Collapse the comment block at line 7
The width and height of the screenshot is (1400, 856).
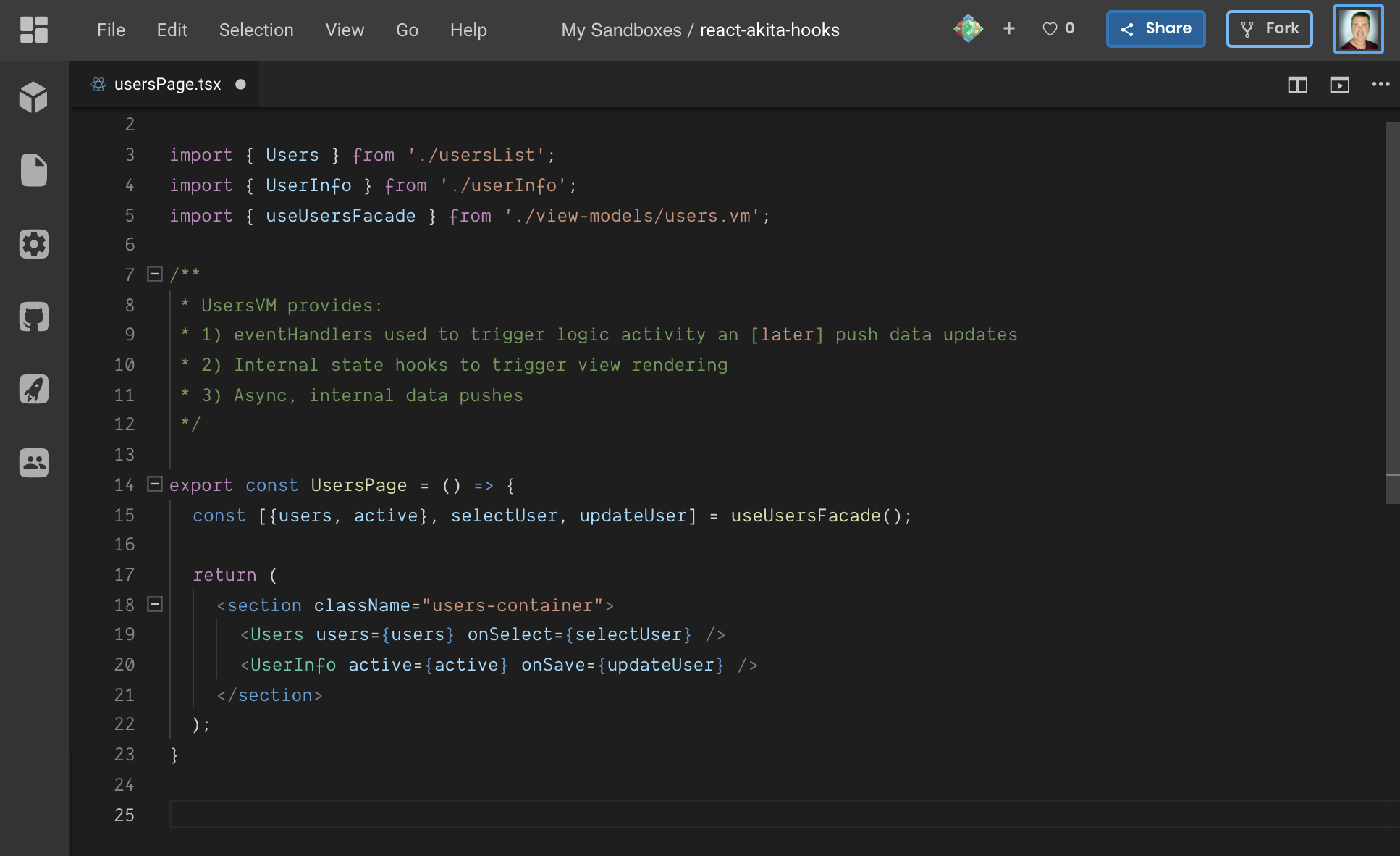coord(155,274)
